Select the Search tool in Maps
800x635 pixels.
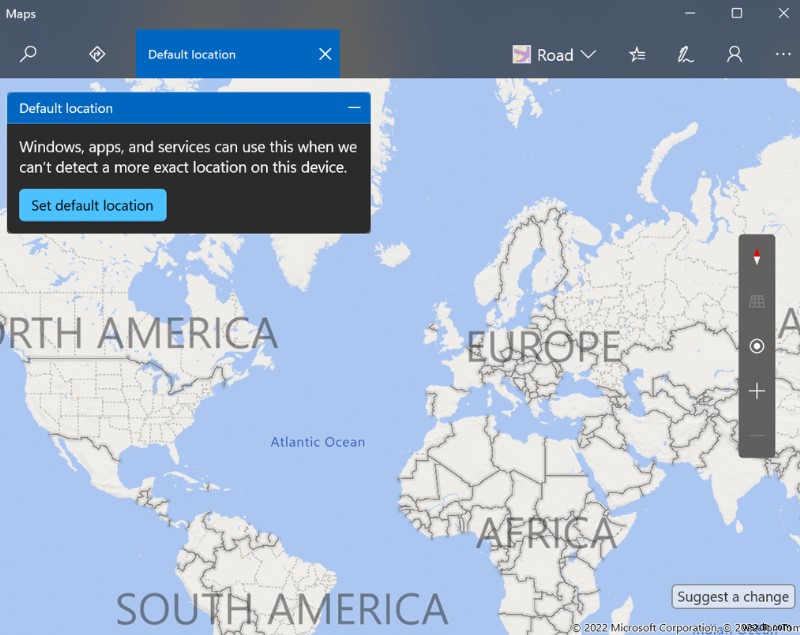(28, 54)
